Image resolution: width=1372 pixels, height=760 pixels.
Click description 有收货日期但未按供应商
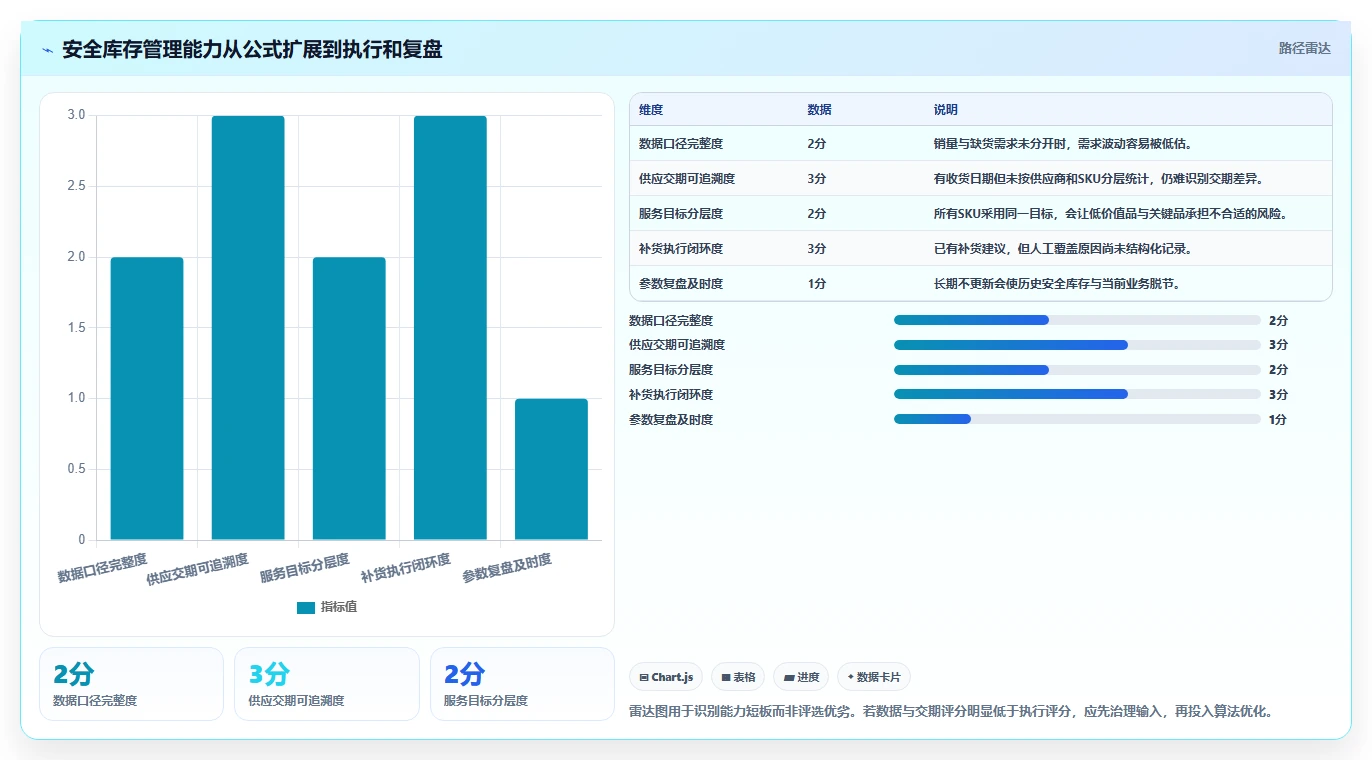point(1099,179)
